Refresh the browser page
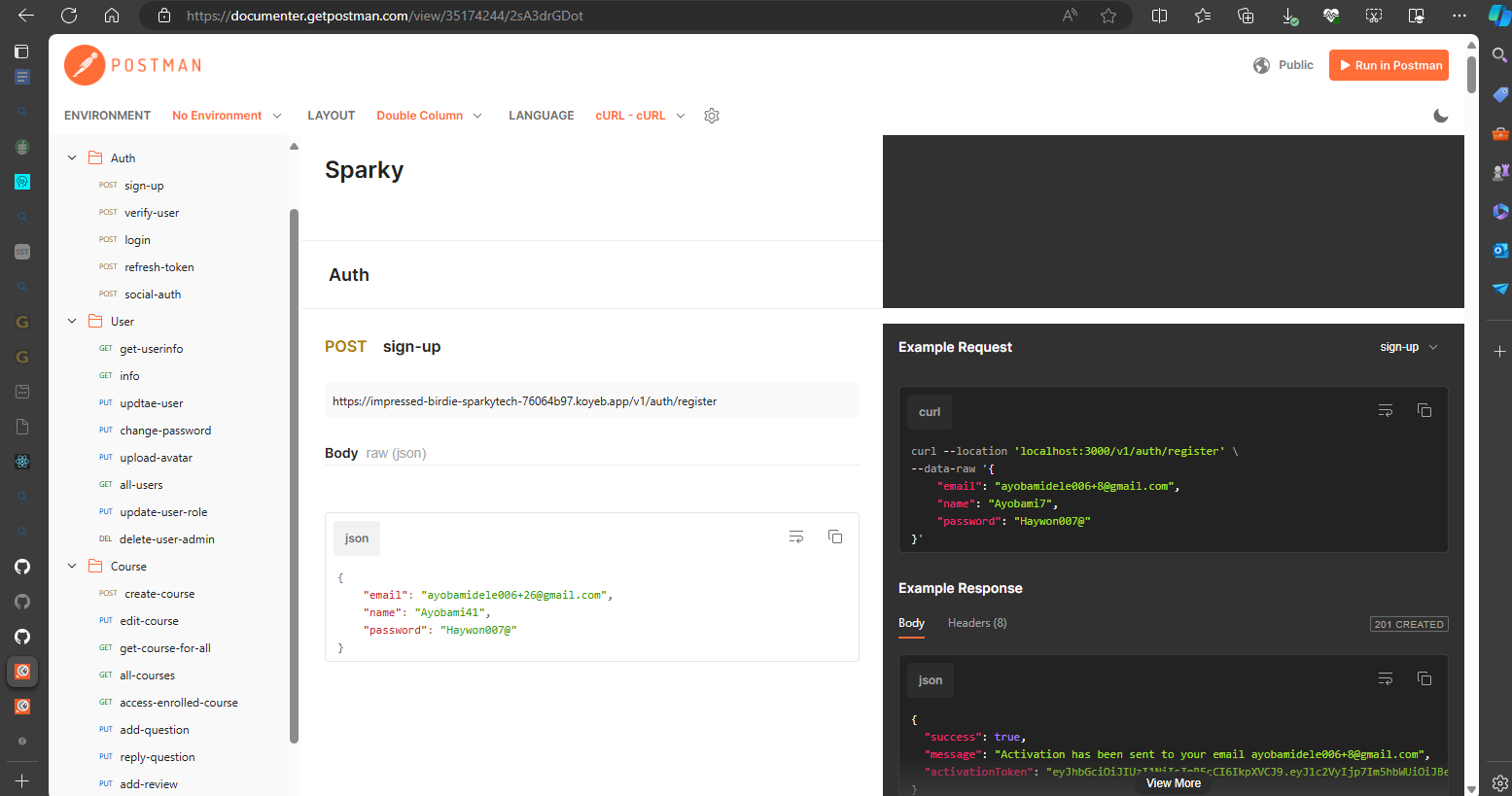The width and height of the screenshot is (1512, 796). tap(69, 16)
